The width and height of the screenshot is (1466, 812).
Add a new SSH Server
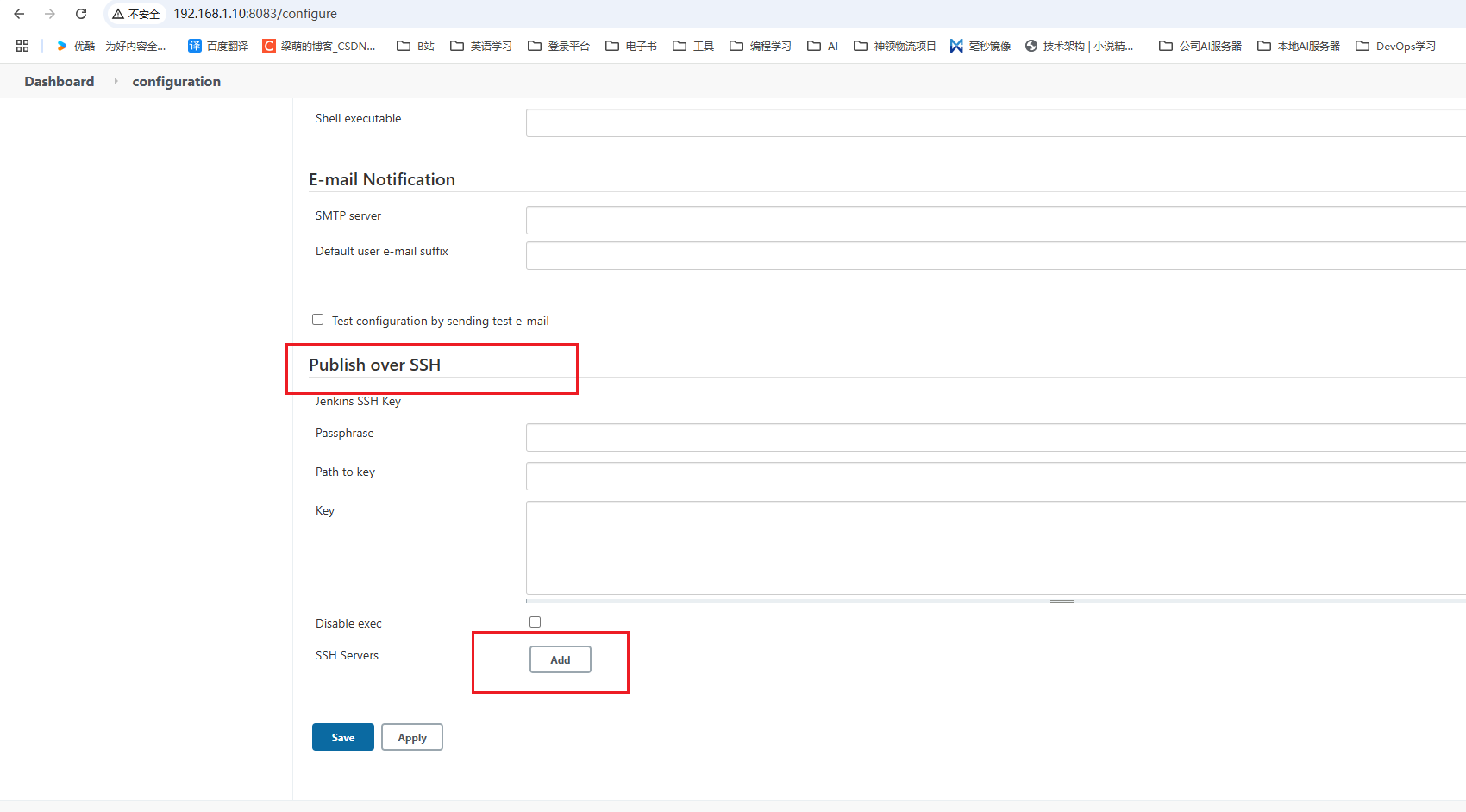[560, 659]
